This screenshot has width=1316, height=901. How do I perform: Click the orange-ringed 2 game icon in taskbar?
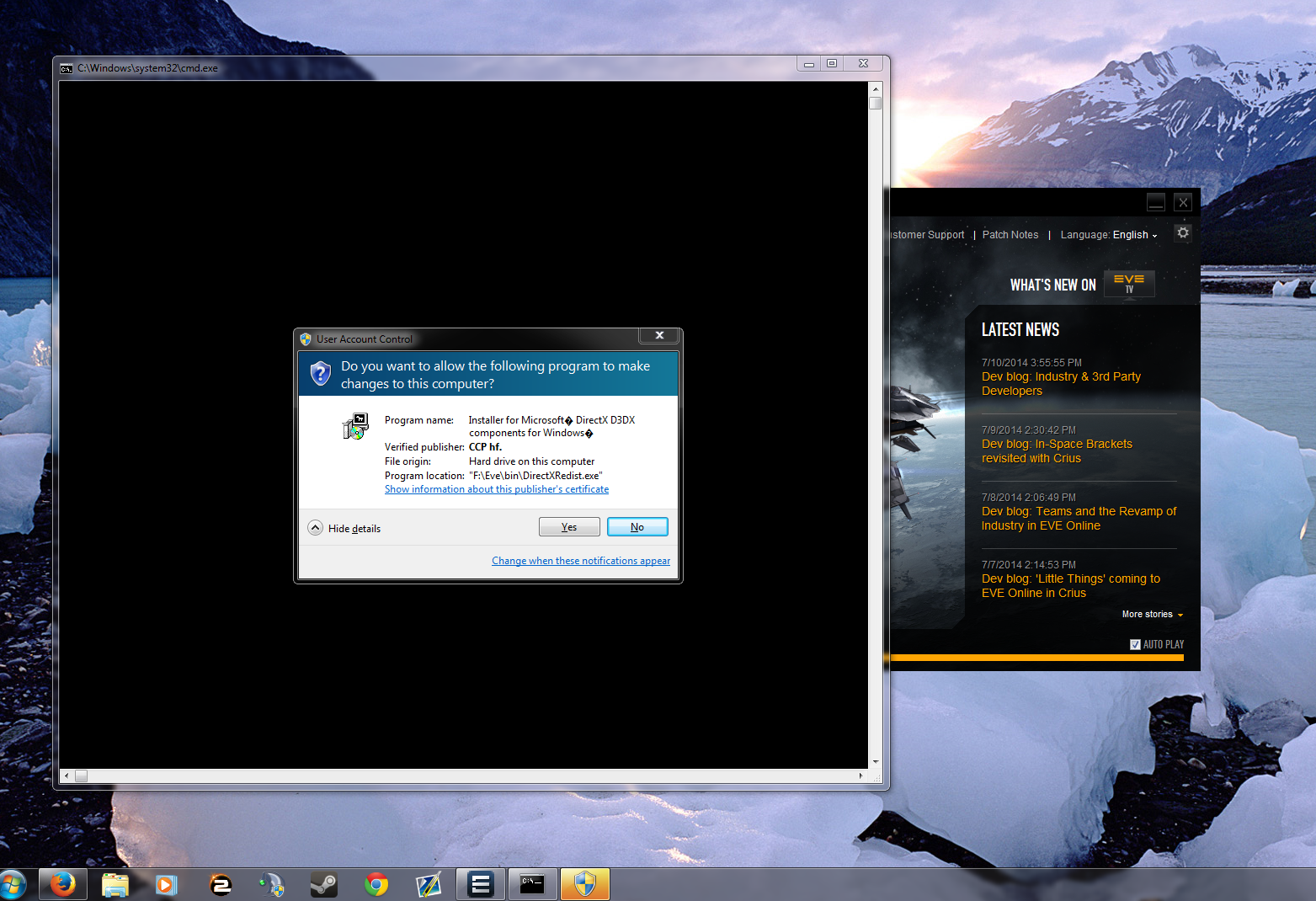pyautogui.click(x=220, y=885)
